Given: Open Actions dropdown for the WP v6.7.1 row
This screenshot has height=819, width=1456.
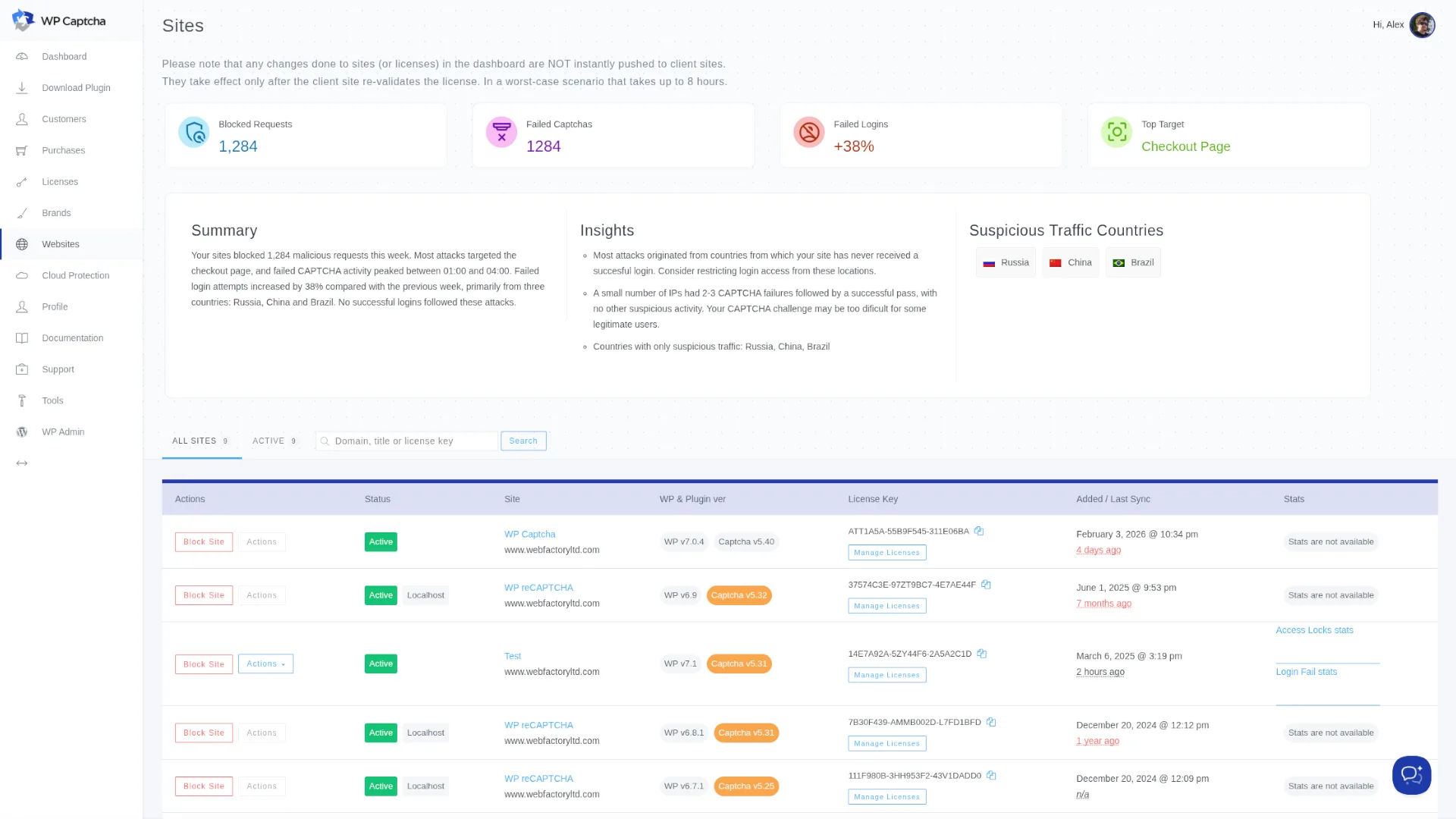Looking at the screenshot, I should tap(262, 786).
